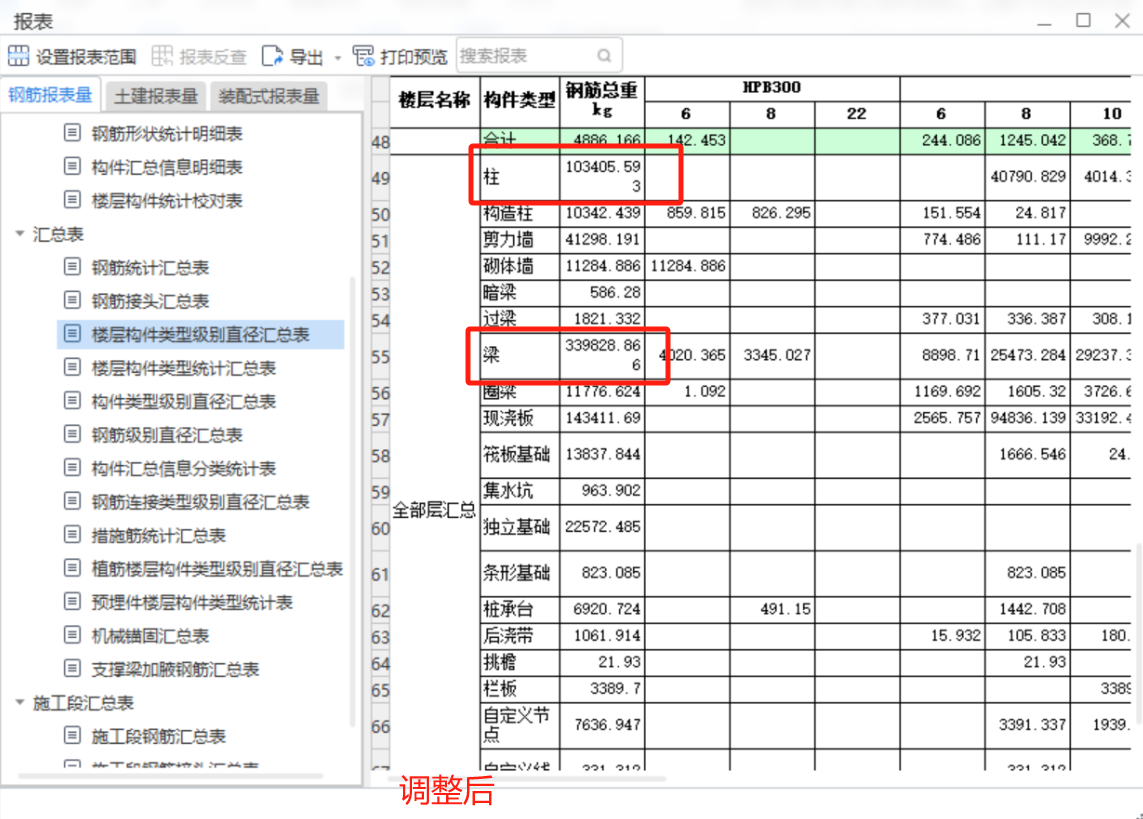Viewport: 1143px width, 819px height.
Task: Collapse the 汇总表 tree group
Action: pos(20,234)
